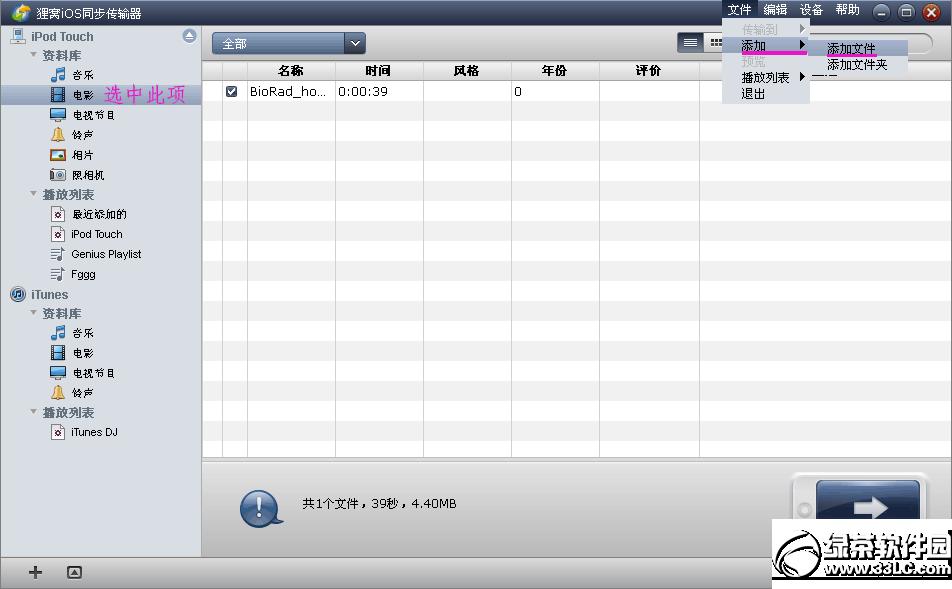
Task: Open the Fggg playlist icon
Action: (x=58, y=274)
